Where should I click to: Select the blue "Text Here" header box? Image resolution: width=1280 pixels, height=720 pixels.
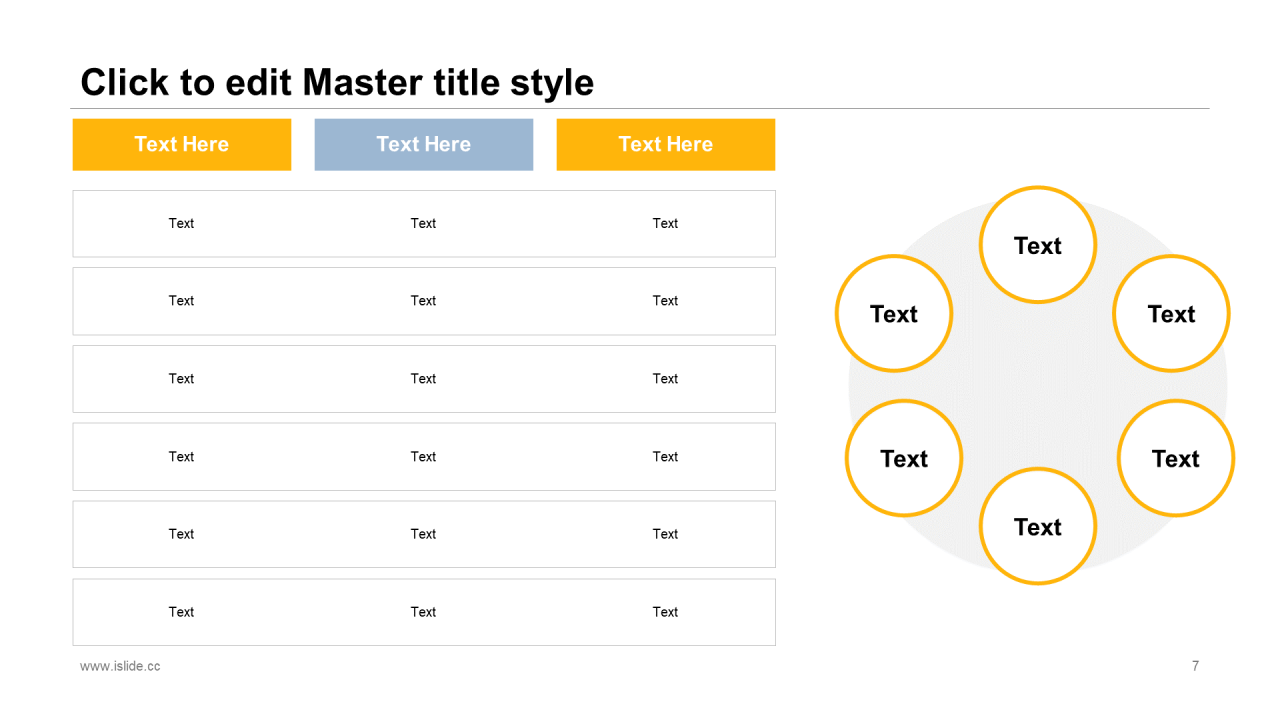coord(423,144)
